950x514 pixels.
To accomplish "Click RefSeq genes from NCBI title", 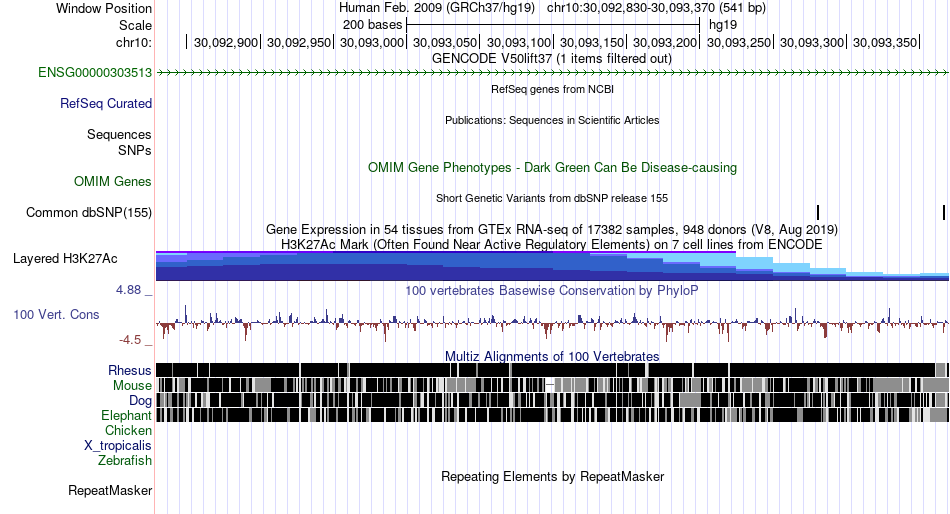I will [x=552, y=89].
